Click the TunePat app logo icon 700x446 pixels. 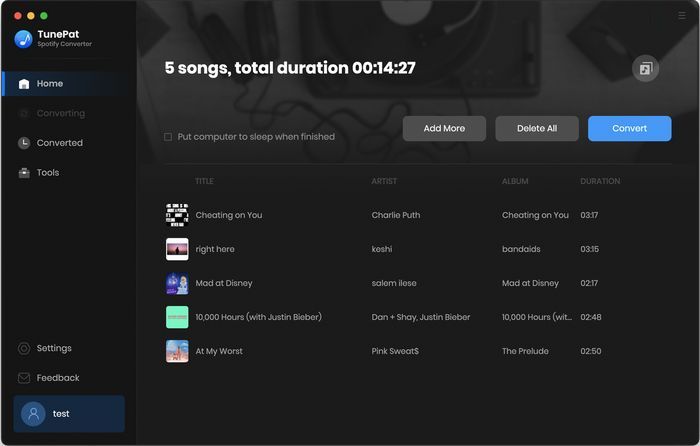pos(23,39)
